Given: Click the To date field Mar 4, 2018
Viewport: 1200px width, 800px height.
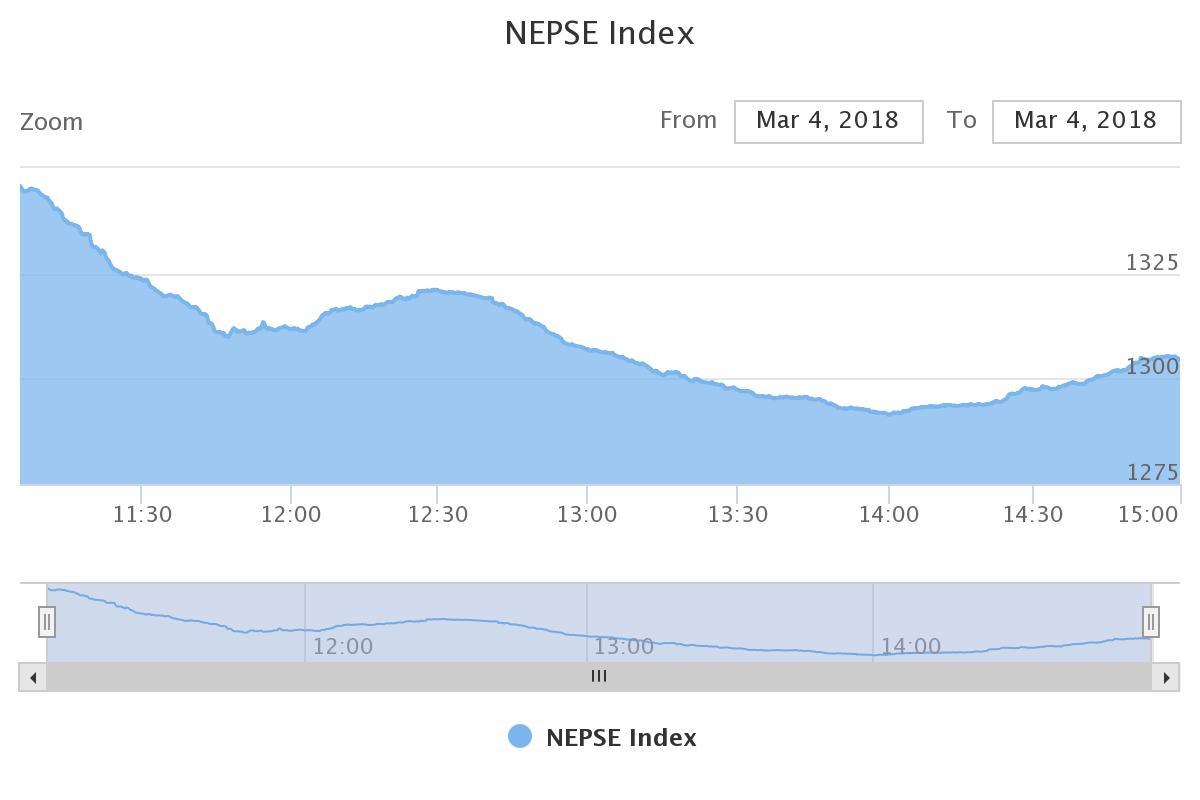Looking at the screenshot, I should (1086, 121).
